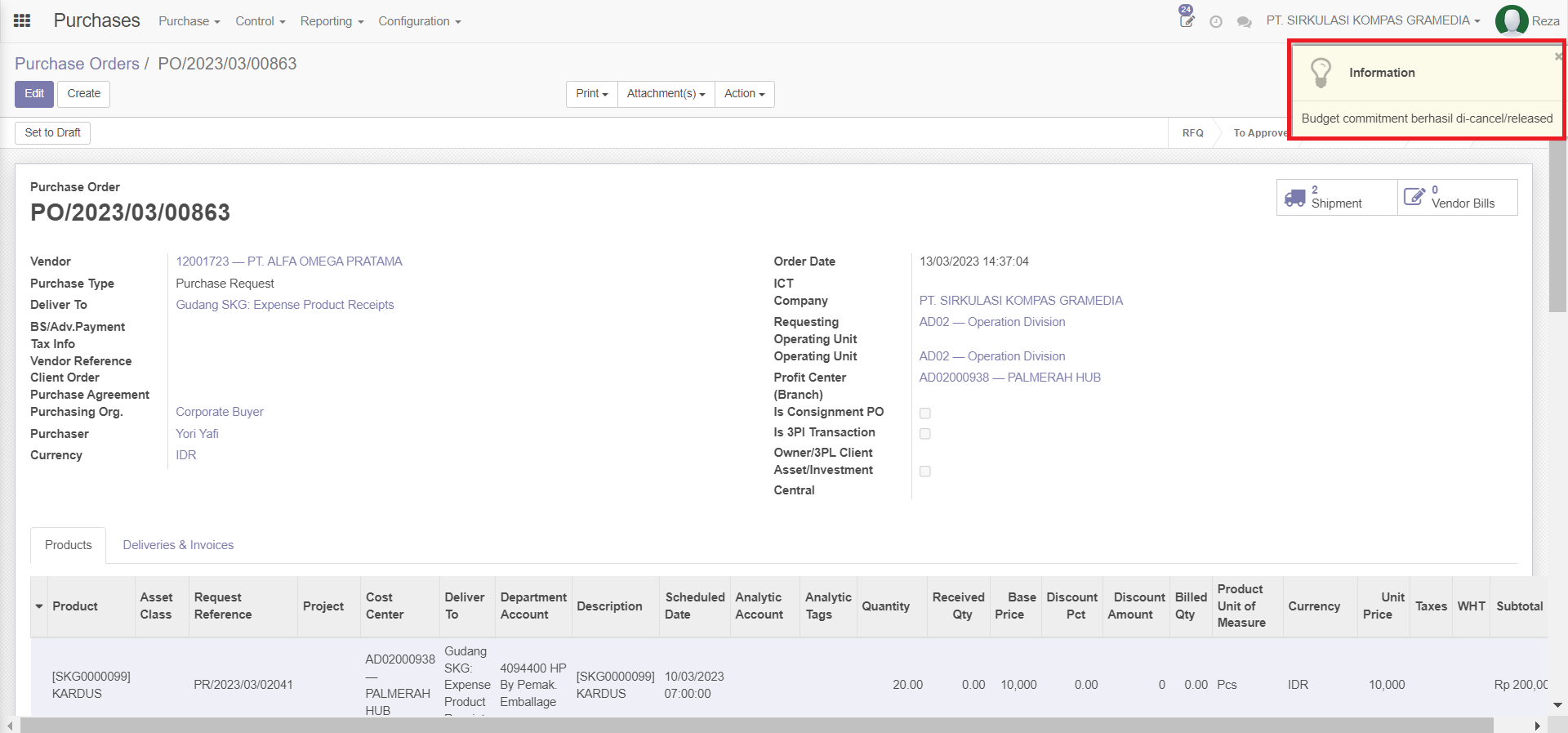This screenshot has height=733, width=1568.
Task: Click the Rp 200,00 subtotal cell
Action: click(1520, 685)
